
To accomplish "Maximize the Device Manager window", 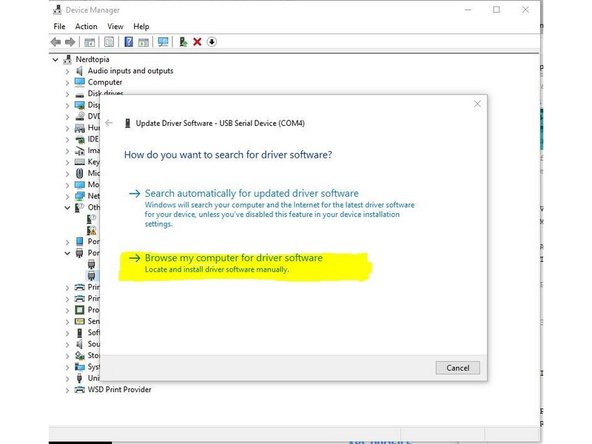I will 496,10.
